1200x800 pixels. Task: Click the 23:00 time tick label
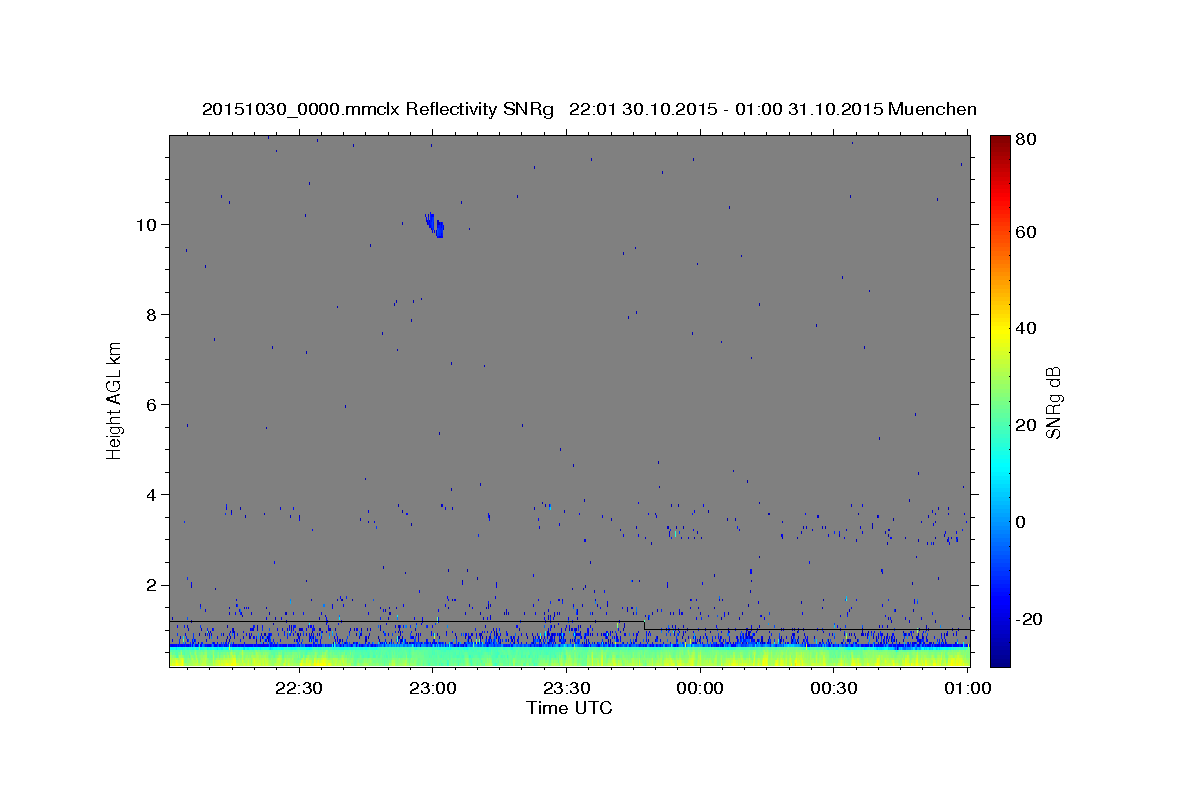(x=432, y=688)
